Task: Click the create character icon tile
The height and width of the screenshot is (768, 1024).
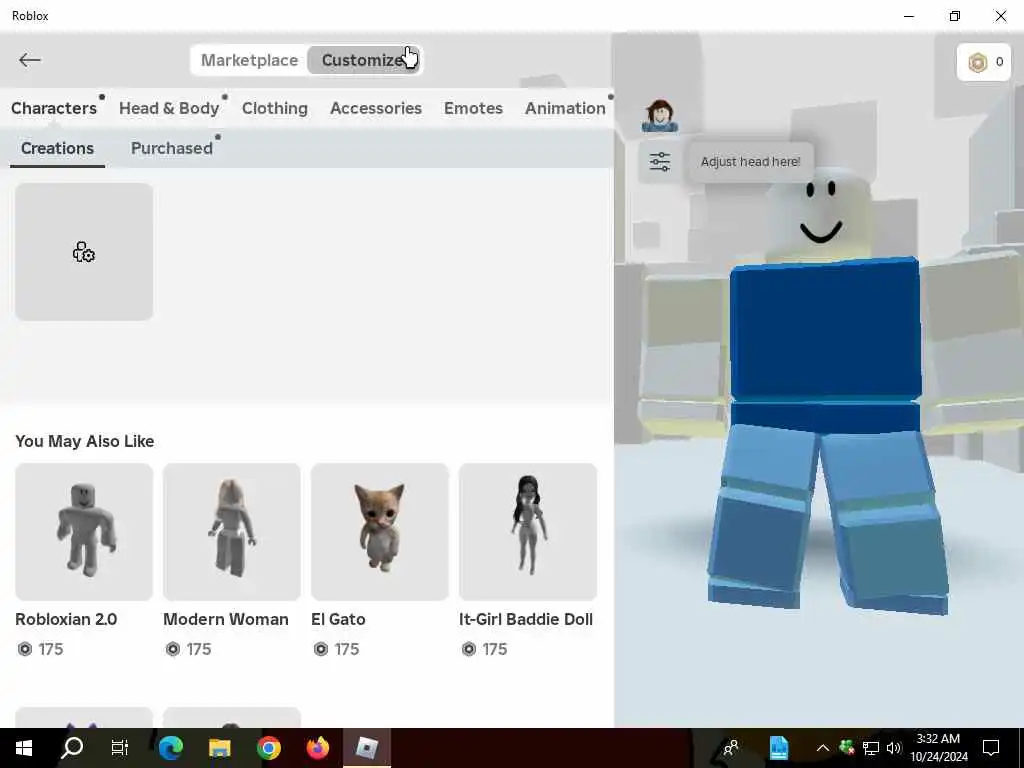Action: [x=84, y=252]
